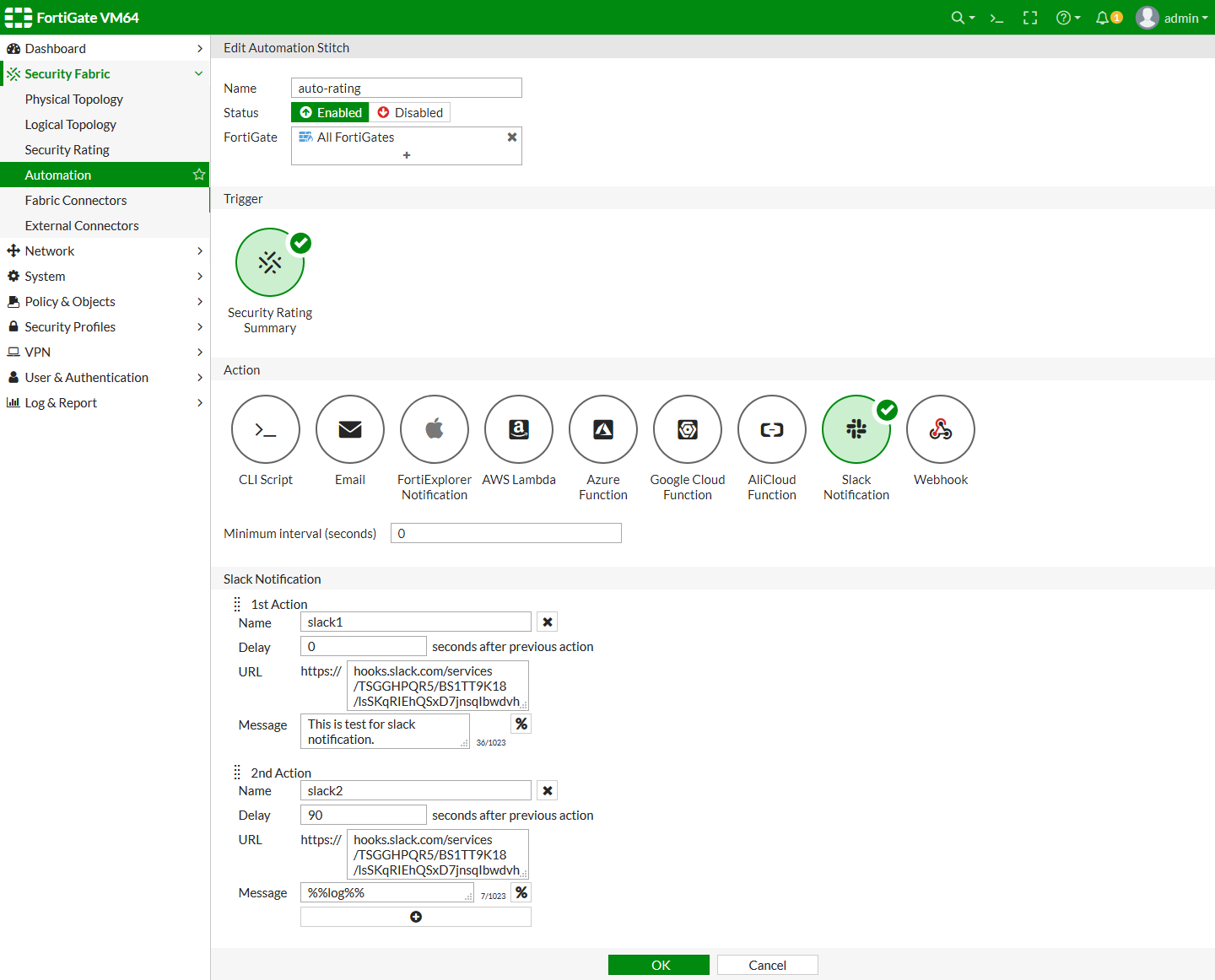The height and width of the screenshot is (980, 1215).
Task: Edit the 2nd action URL field
Action: point(438,854)
